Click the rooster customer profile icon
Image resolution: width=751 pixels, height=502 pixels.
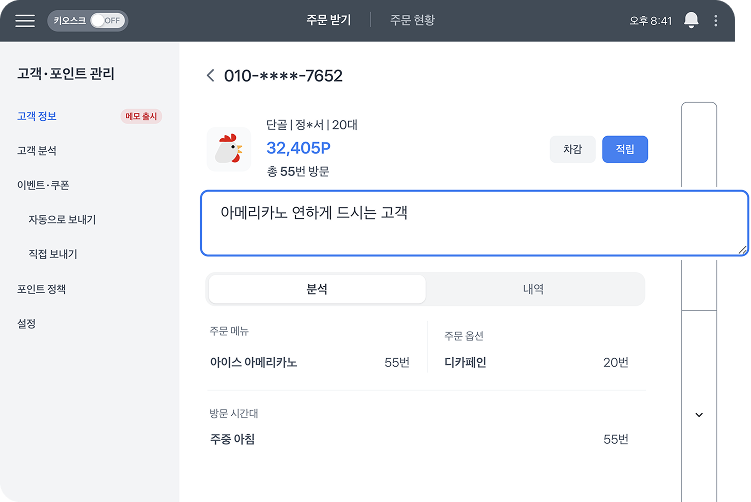point(229,149)
